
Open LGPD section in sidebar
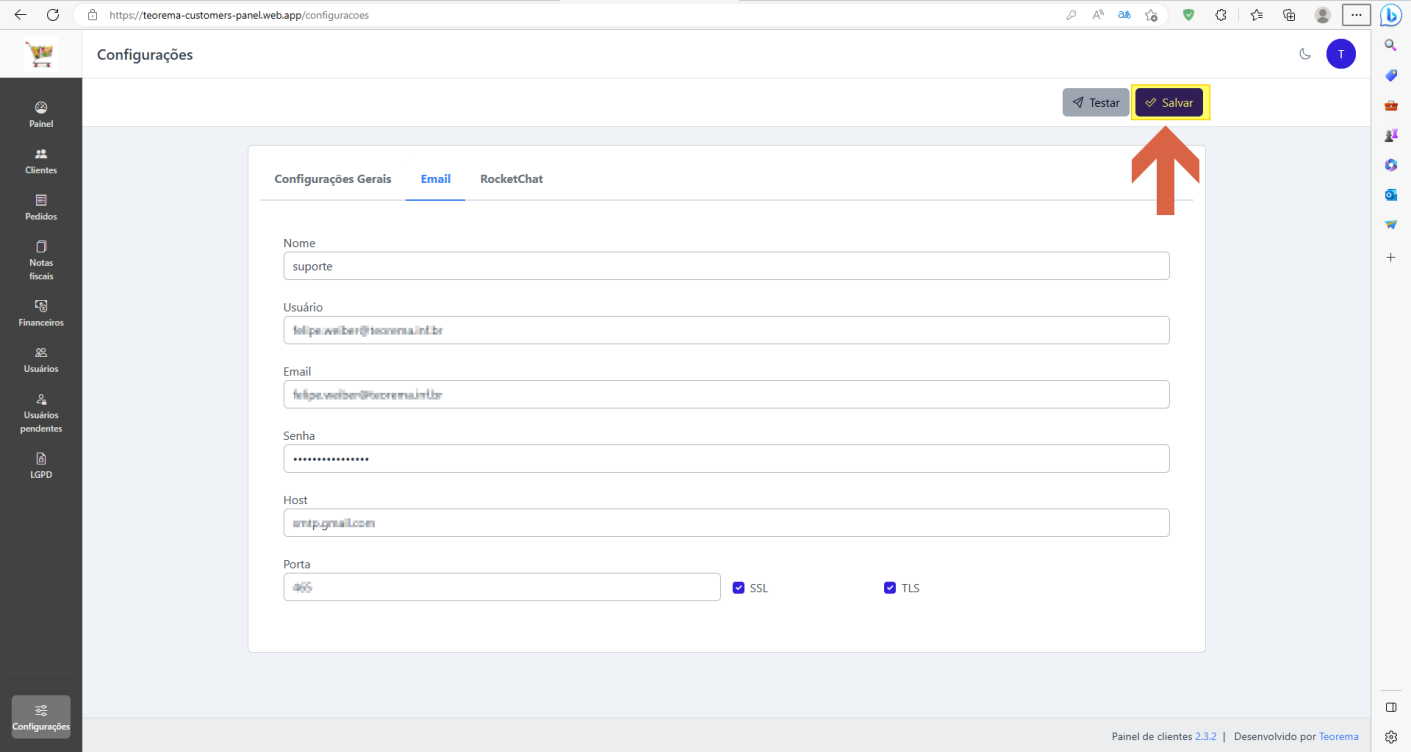41,466
